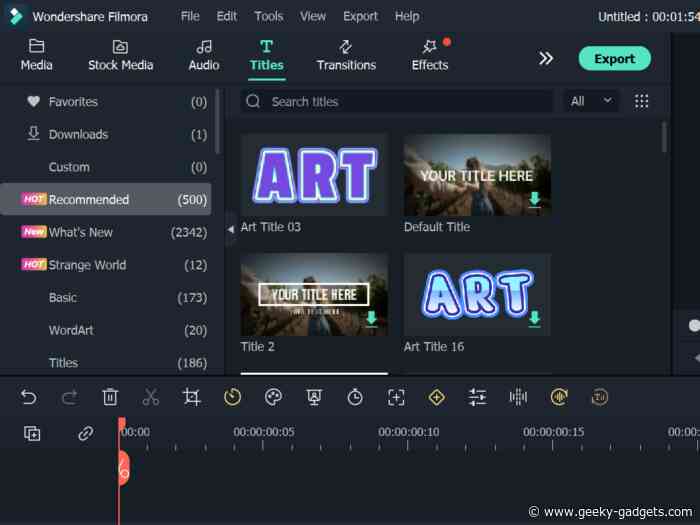Select the Custom category

[106, 167]
